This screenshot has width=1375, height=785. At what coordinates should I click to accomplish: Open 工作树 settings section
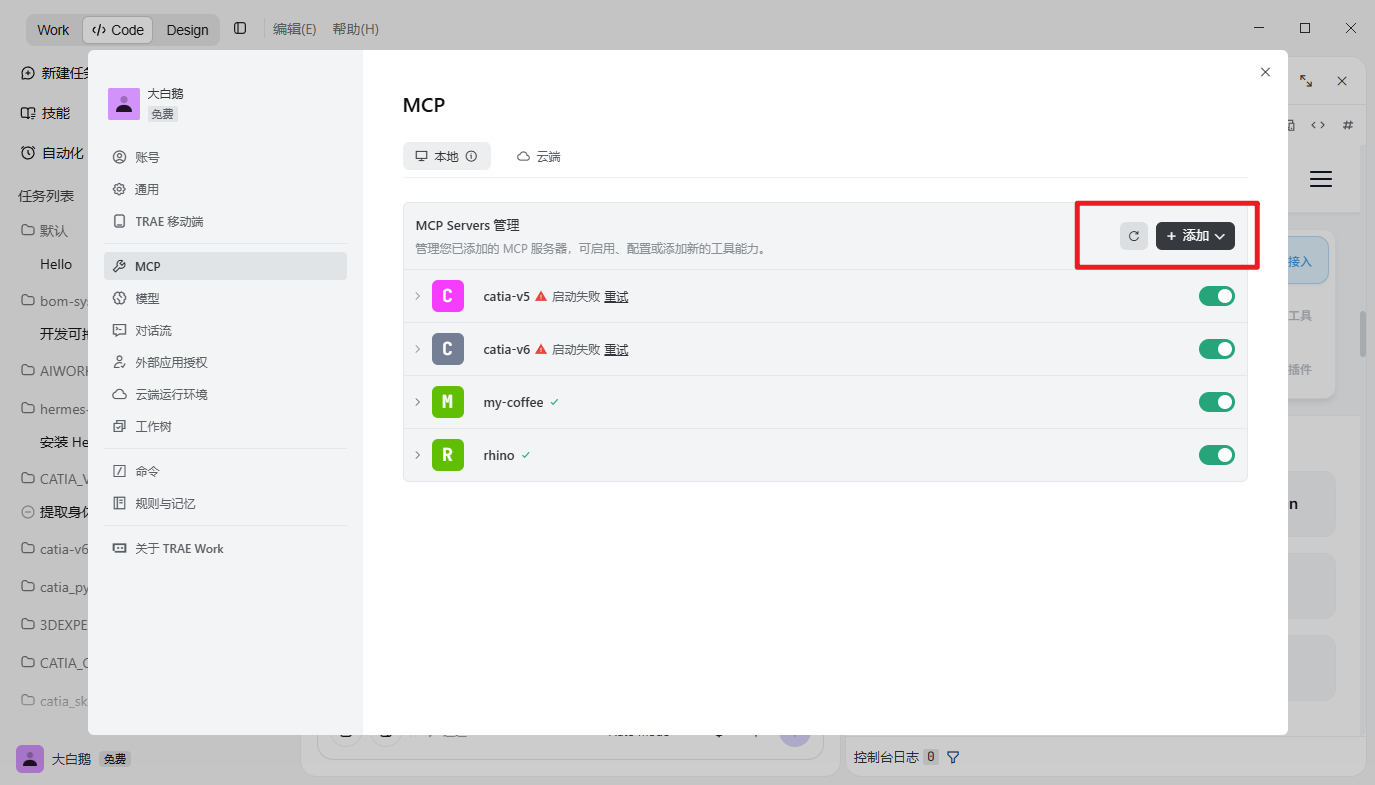(x=225, y=426)
